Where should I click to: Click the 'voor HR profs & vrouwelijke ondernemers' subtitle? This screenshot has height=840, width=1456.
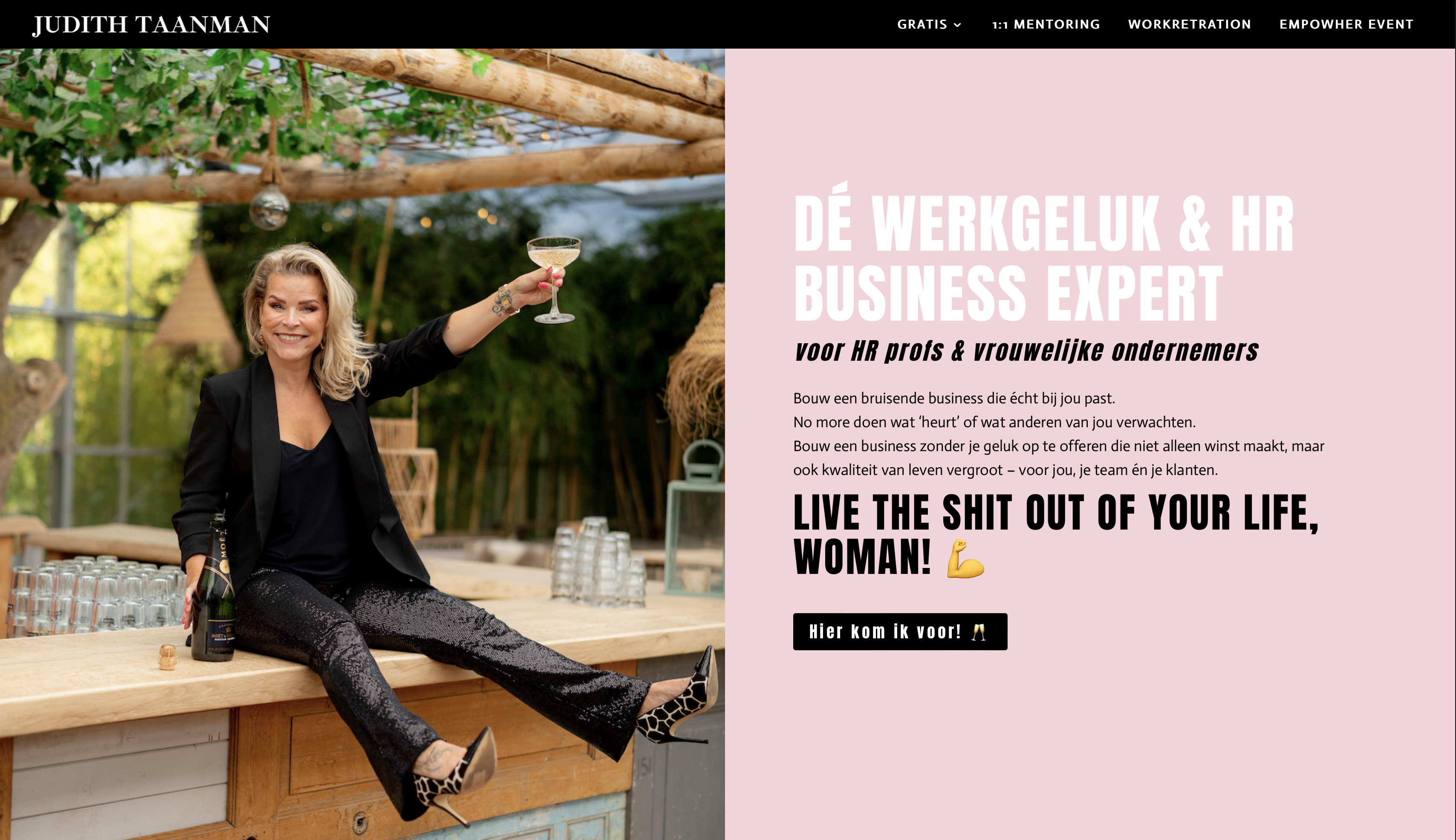(1026, 351)
